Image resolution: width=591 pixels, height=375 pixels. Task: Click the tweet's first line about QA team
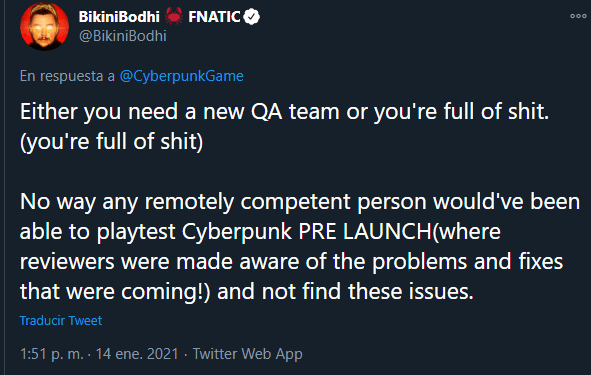coord(285,112)
